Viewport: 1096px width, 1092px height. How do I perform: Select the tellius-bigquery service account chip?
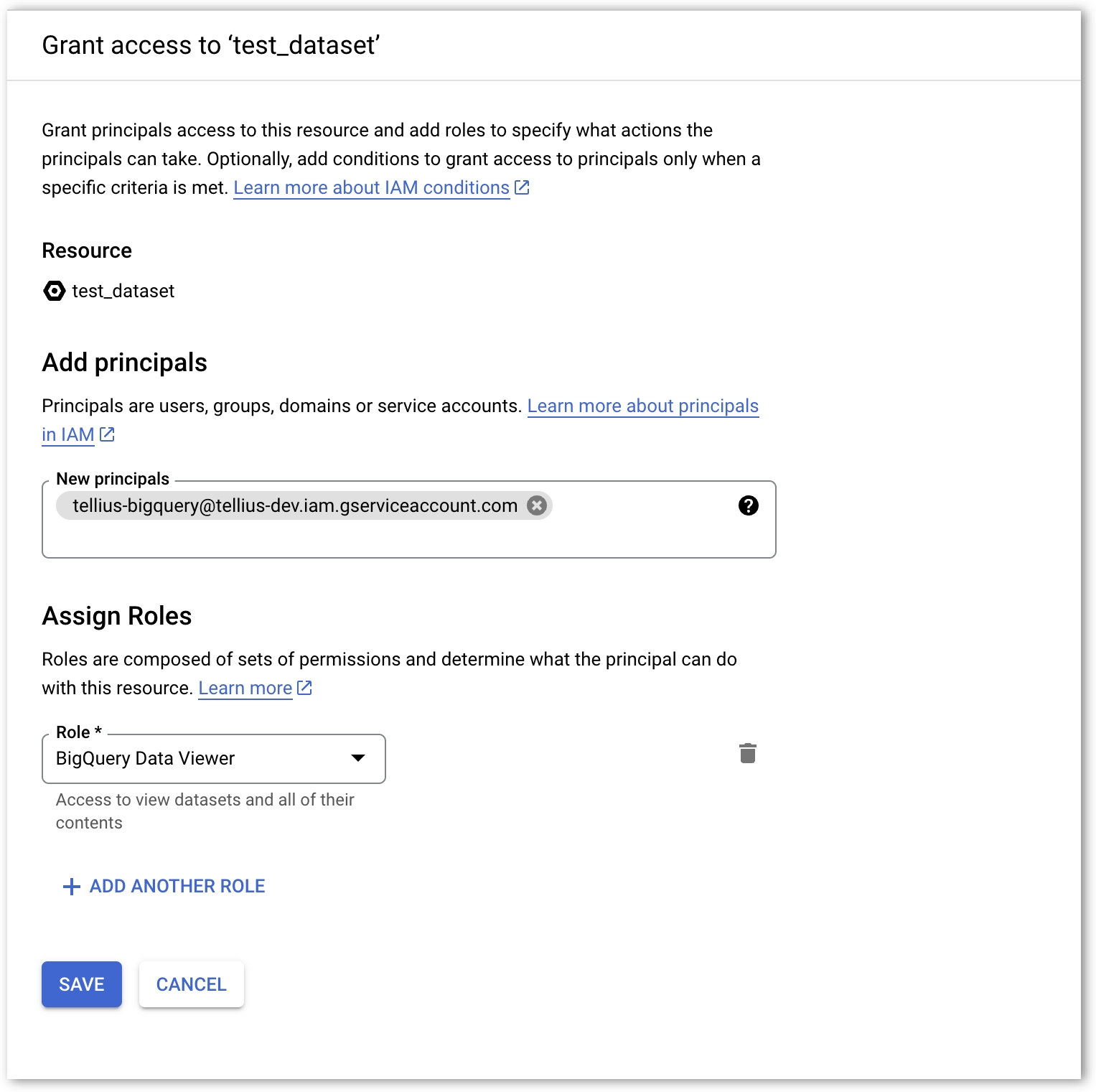coord(294,505)
